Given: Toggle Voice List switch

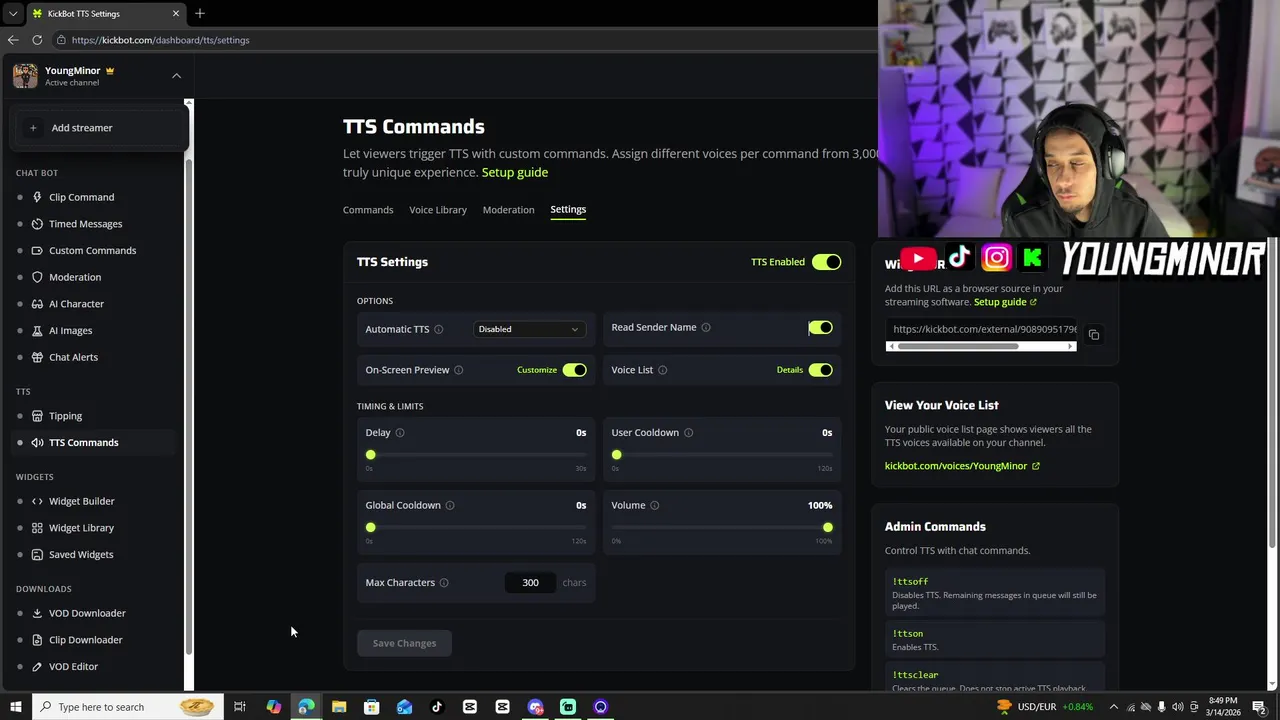Looking at the screenshot, I should pos(820,370).
